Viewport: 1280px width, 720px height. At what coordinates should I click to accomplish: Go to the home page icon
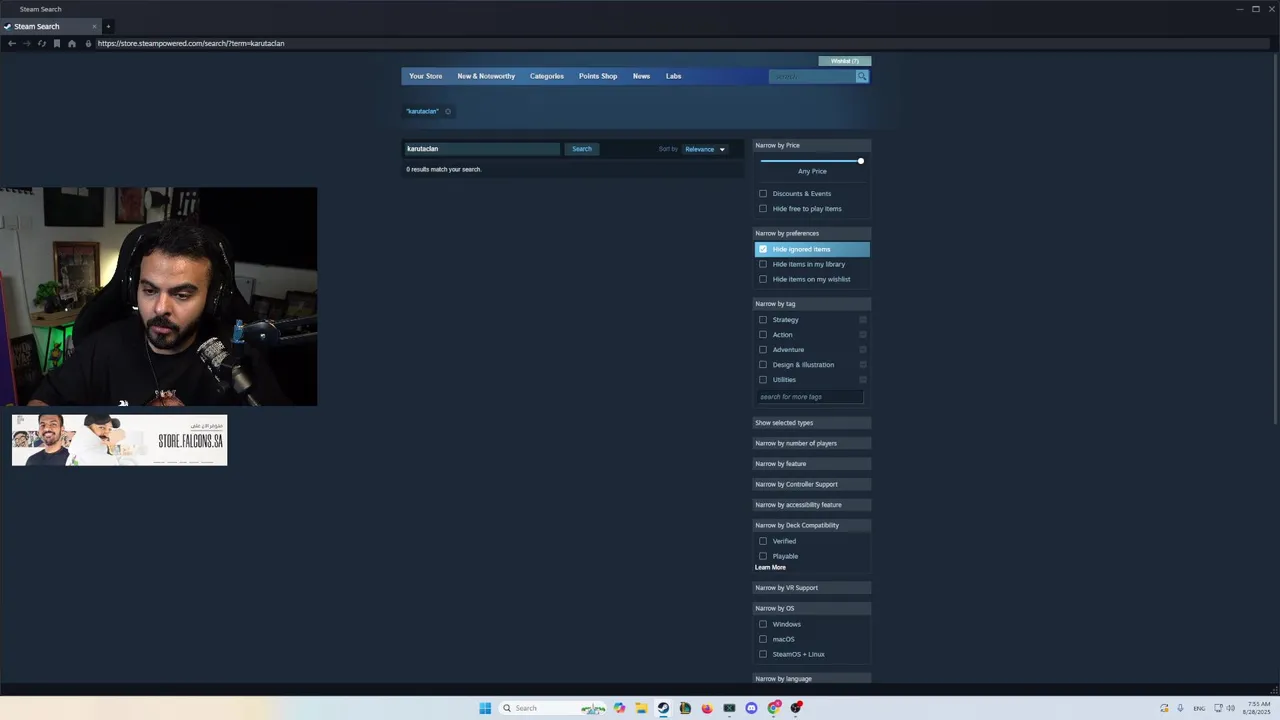click(71, 43)
